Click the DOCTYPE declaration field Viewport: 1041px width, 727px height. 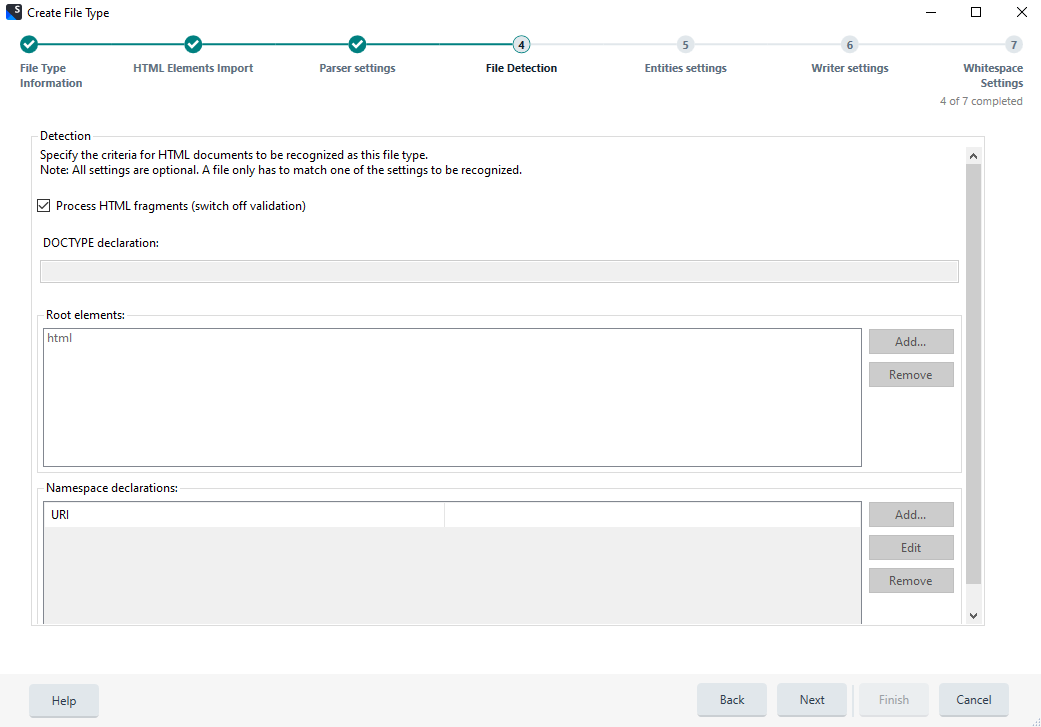(x=498, y=271)
